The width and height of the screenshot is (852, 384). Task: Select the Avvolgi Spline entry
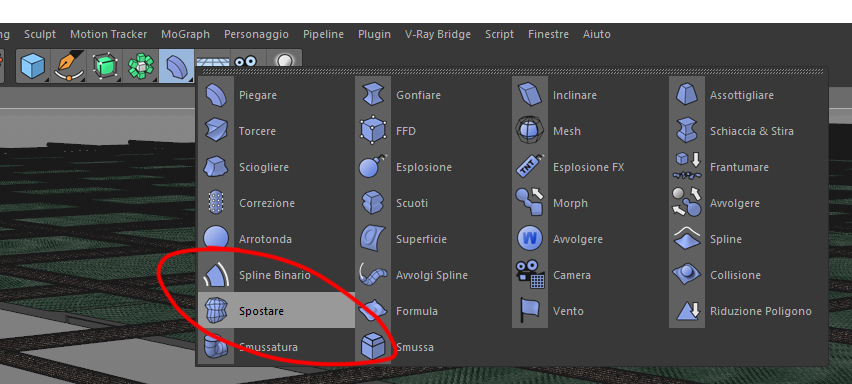[x=432, y=275]
